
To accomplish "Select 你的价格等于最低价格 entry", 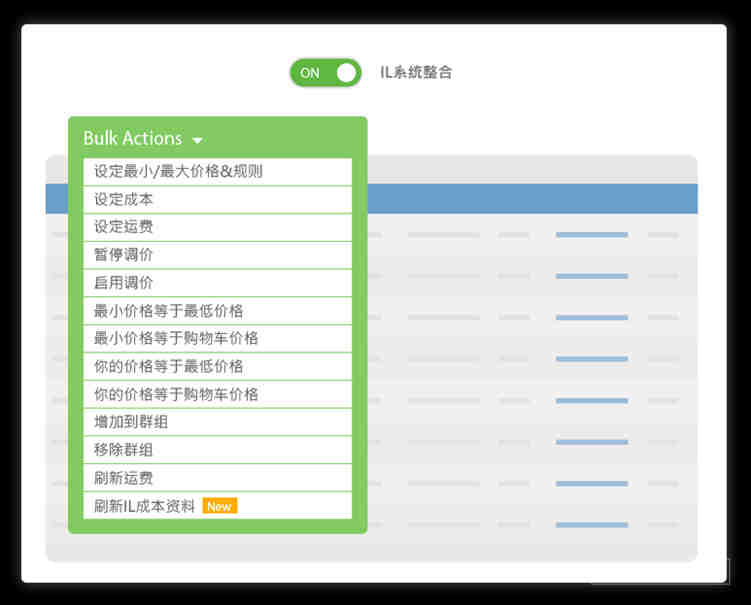I will pos(217,366).
